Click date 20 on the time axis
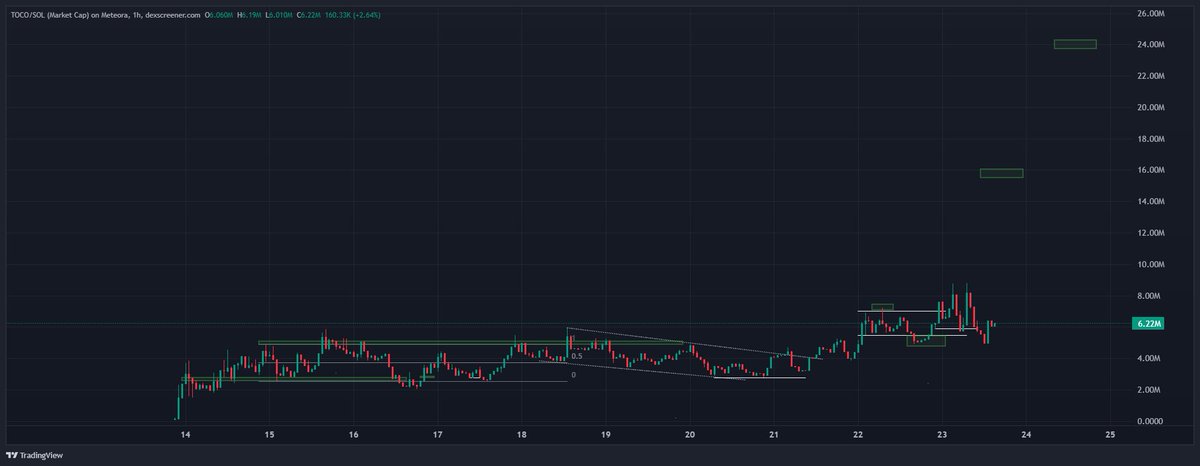 [x=690, y=436]
